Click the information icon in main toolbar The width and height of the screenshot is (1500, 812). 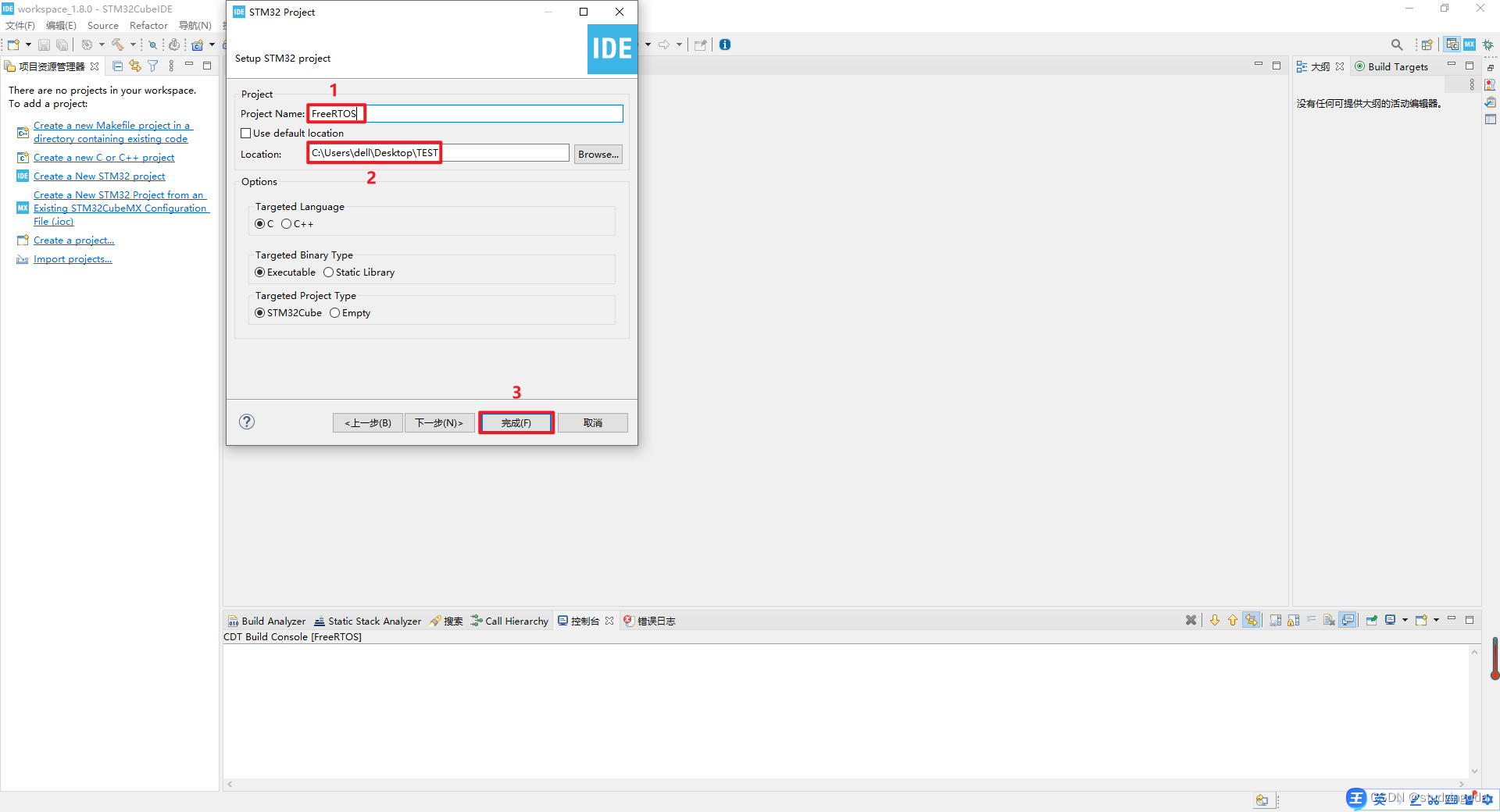725,45
